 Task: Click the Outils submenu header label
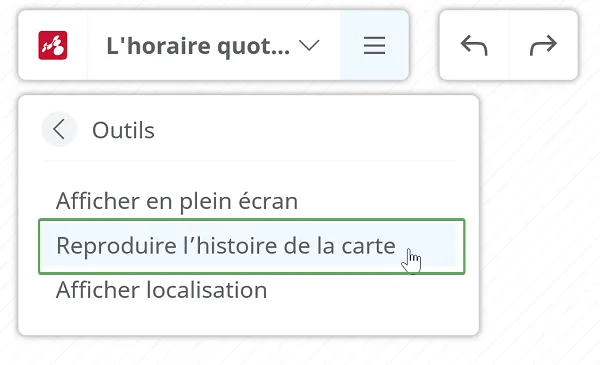click(x=123, y=130)
